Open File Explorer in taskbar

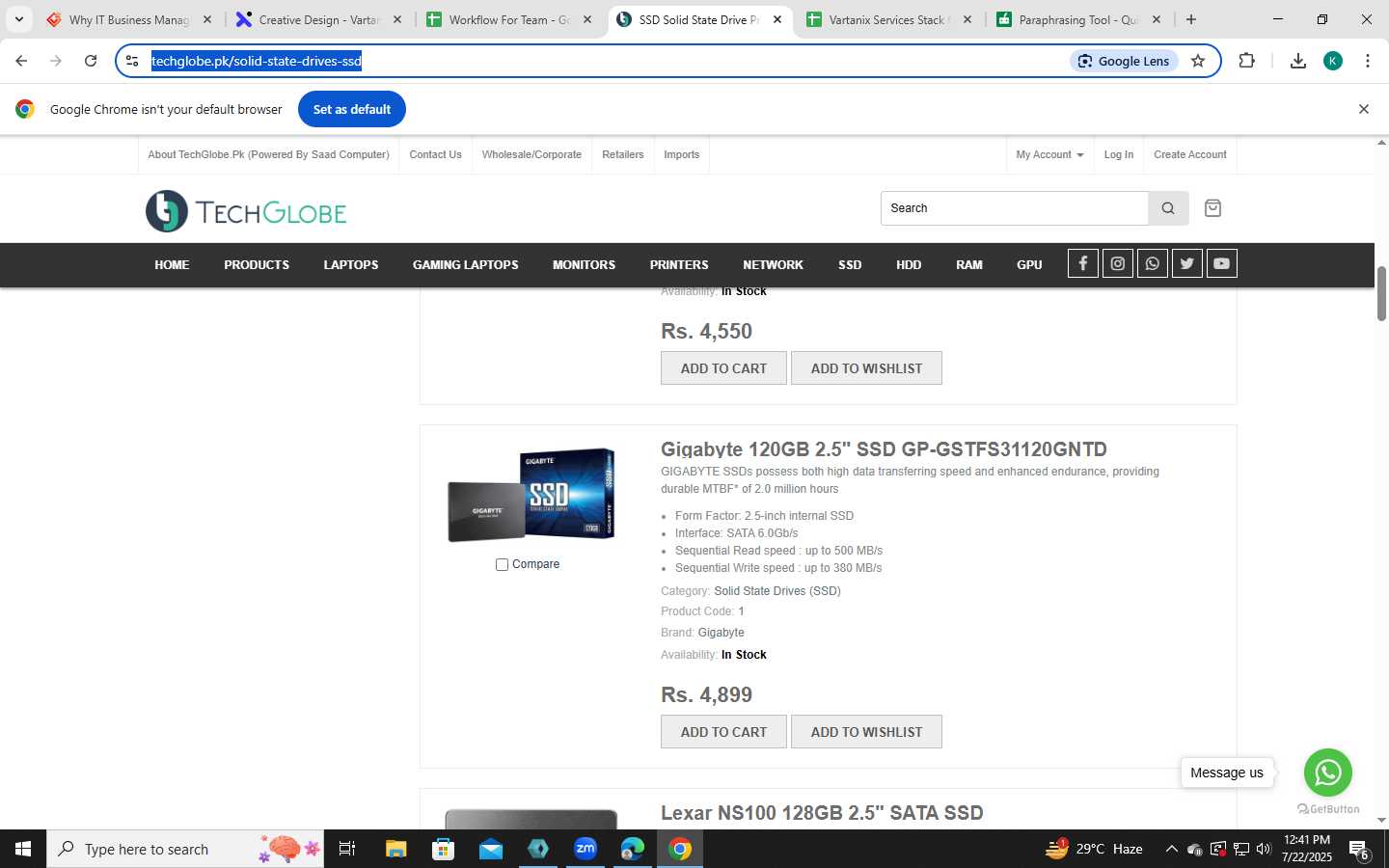pos(396,849)
